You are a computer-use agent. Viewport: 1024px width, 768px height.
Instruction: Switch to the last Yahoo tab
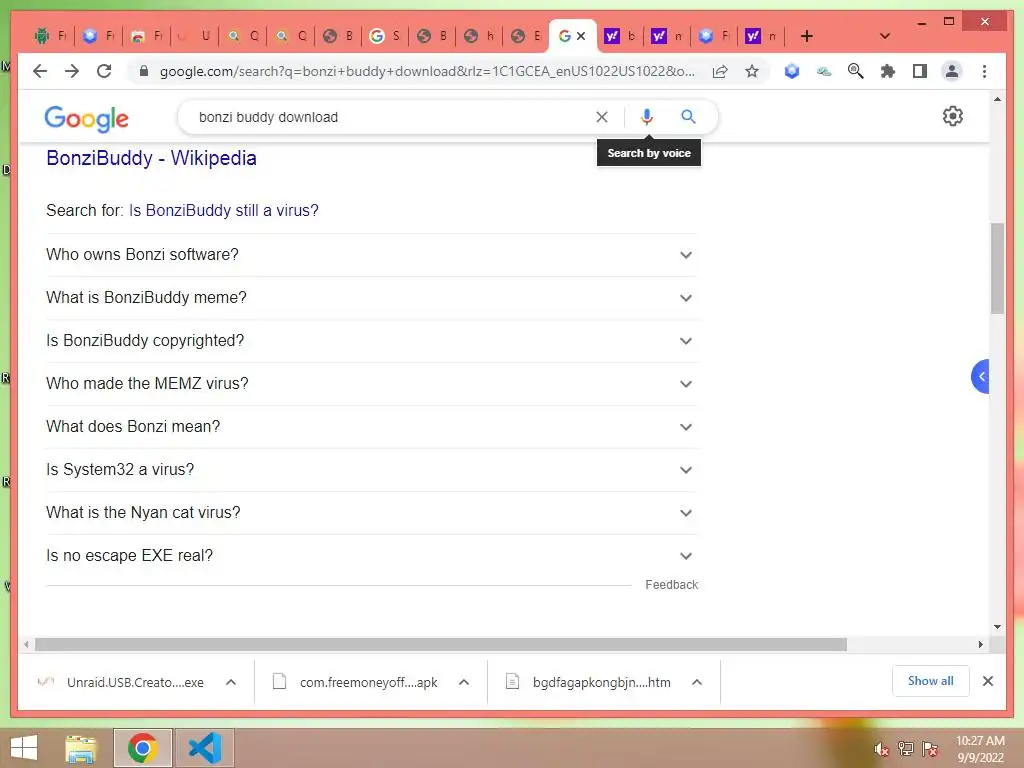tap(762, 36)
